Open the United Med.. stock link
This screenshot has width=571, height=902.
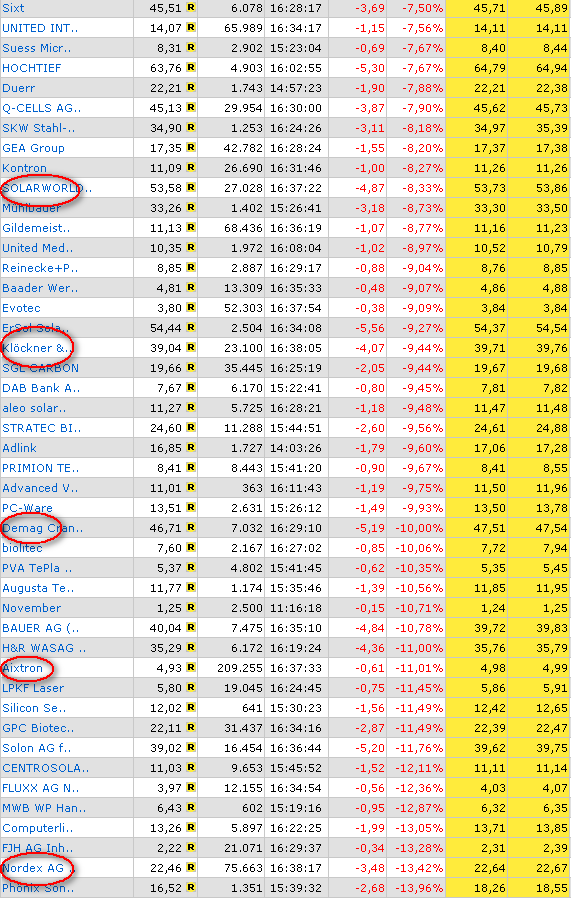point(38,249)
